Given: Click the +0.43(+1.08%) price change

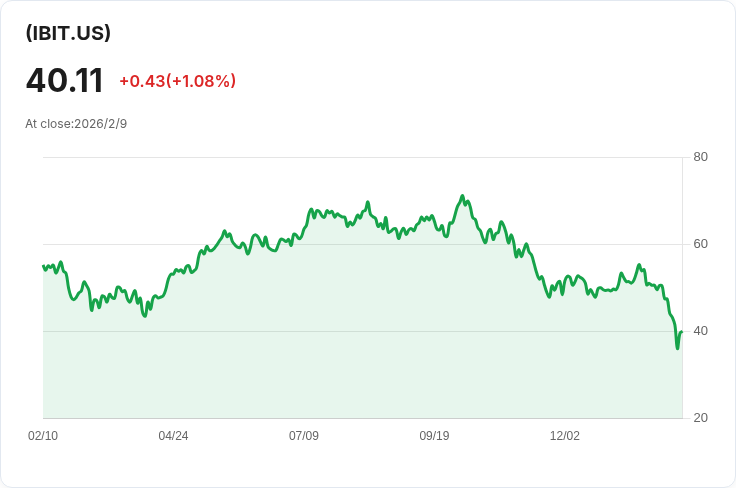Looking at the screenshot, I should (x=177, y=81).
